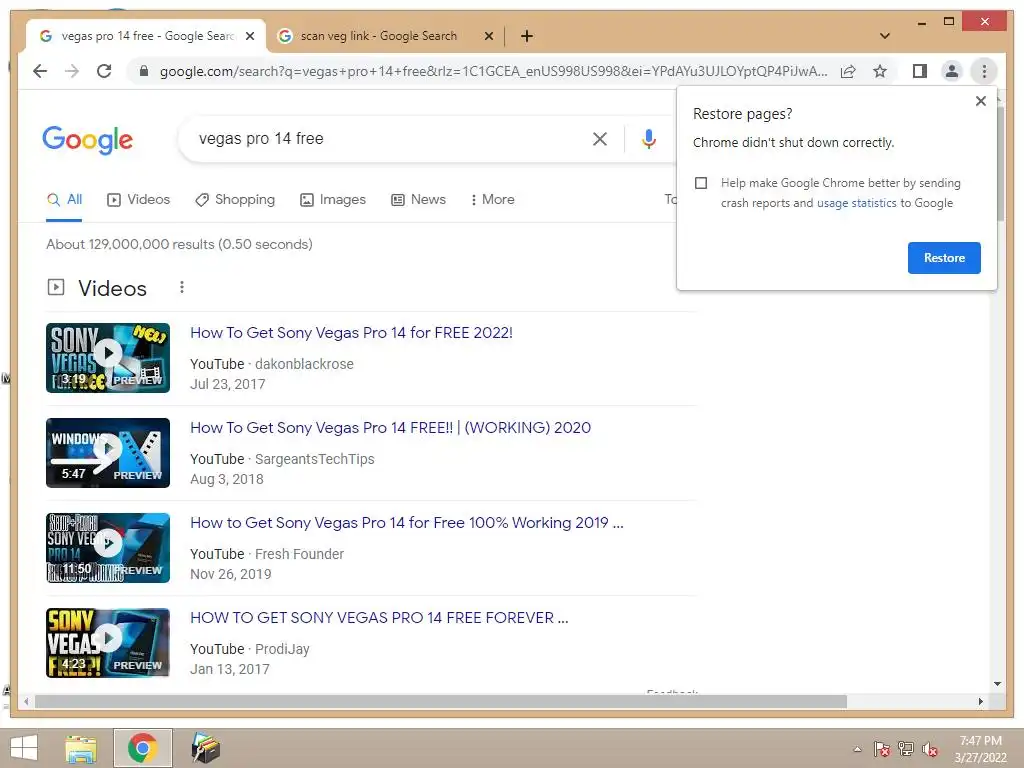Open '100% Working 2019' video link
The width and height of the screenshot is (1024, 768).
pyautogui.click(x=406, y=523)
